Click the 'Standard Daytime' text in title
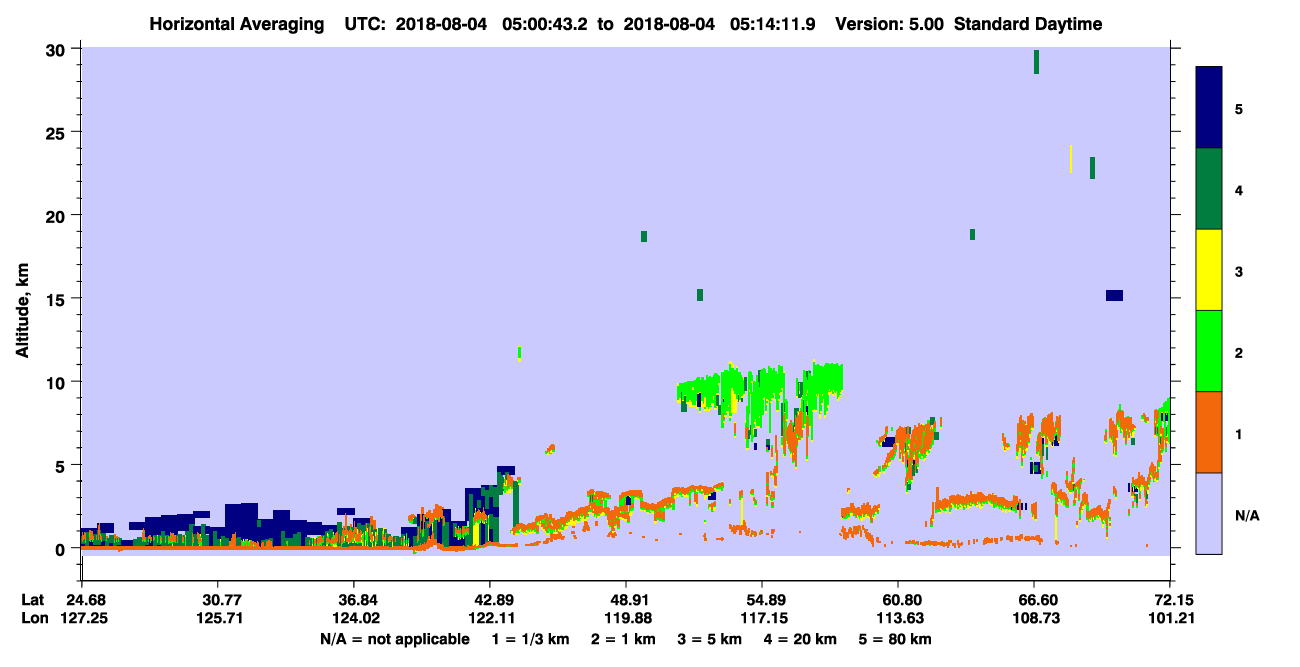 coord(1028,24)
